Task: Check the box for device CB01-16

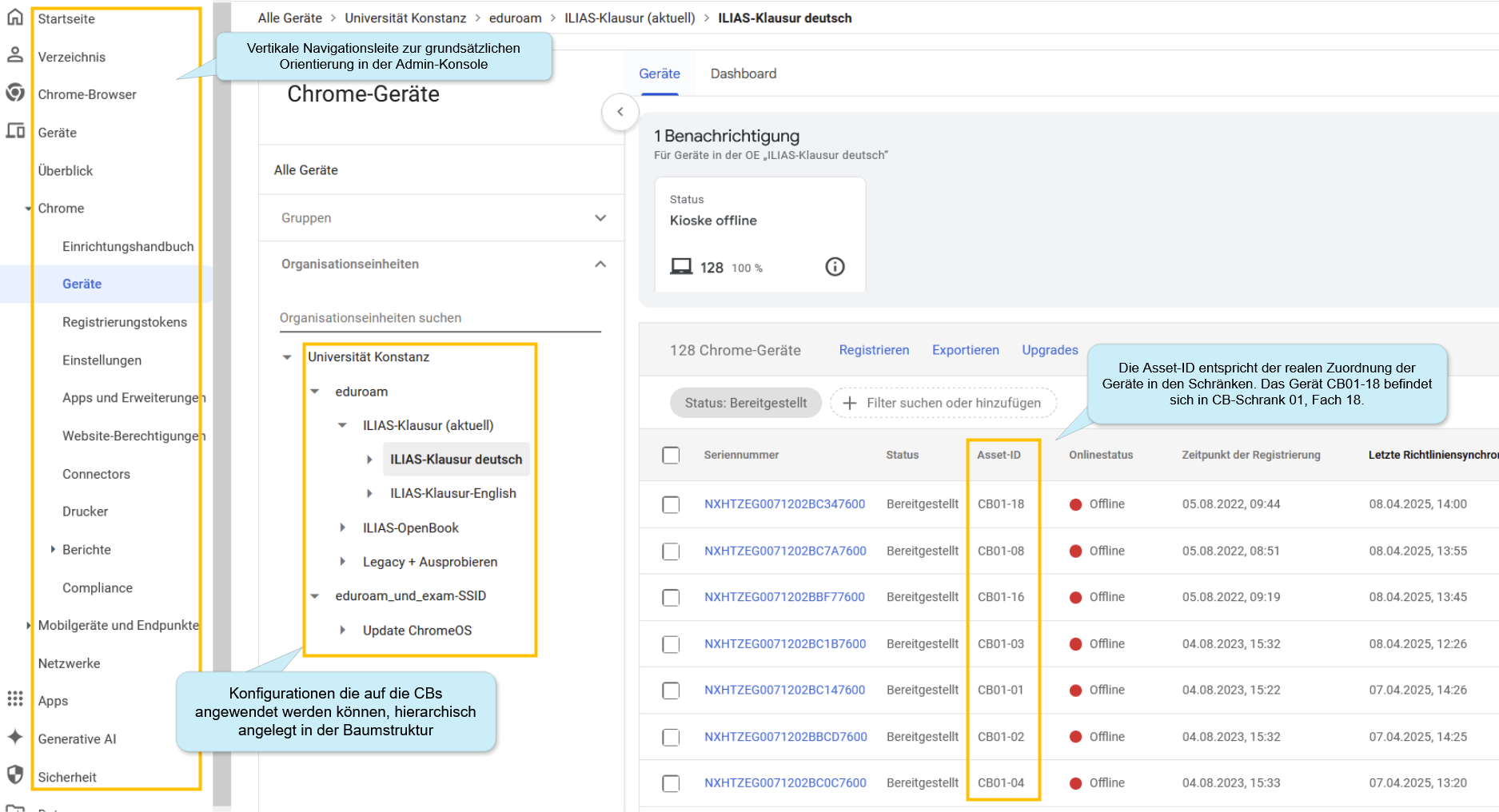Action: pos(671,598)
